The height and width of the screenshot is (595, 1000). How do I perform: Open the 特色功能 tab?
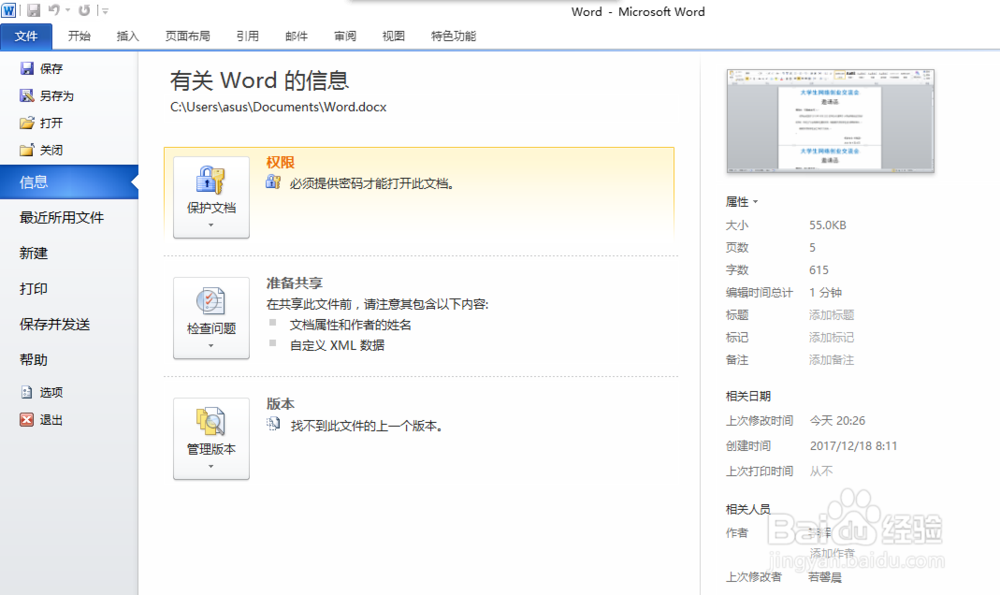[453, 36]
